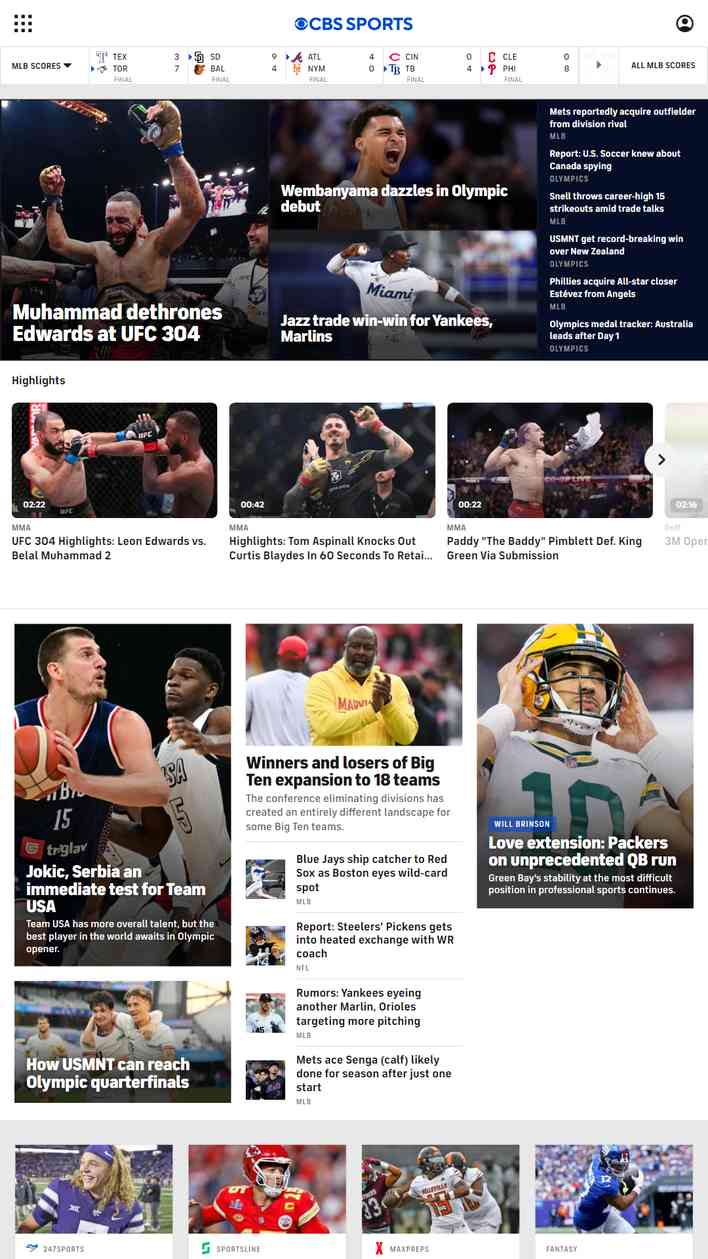Read Winners and losers of Big Ten expansion
This screenshot has width=708, height=1259.
click(343, 771)
